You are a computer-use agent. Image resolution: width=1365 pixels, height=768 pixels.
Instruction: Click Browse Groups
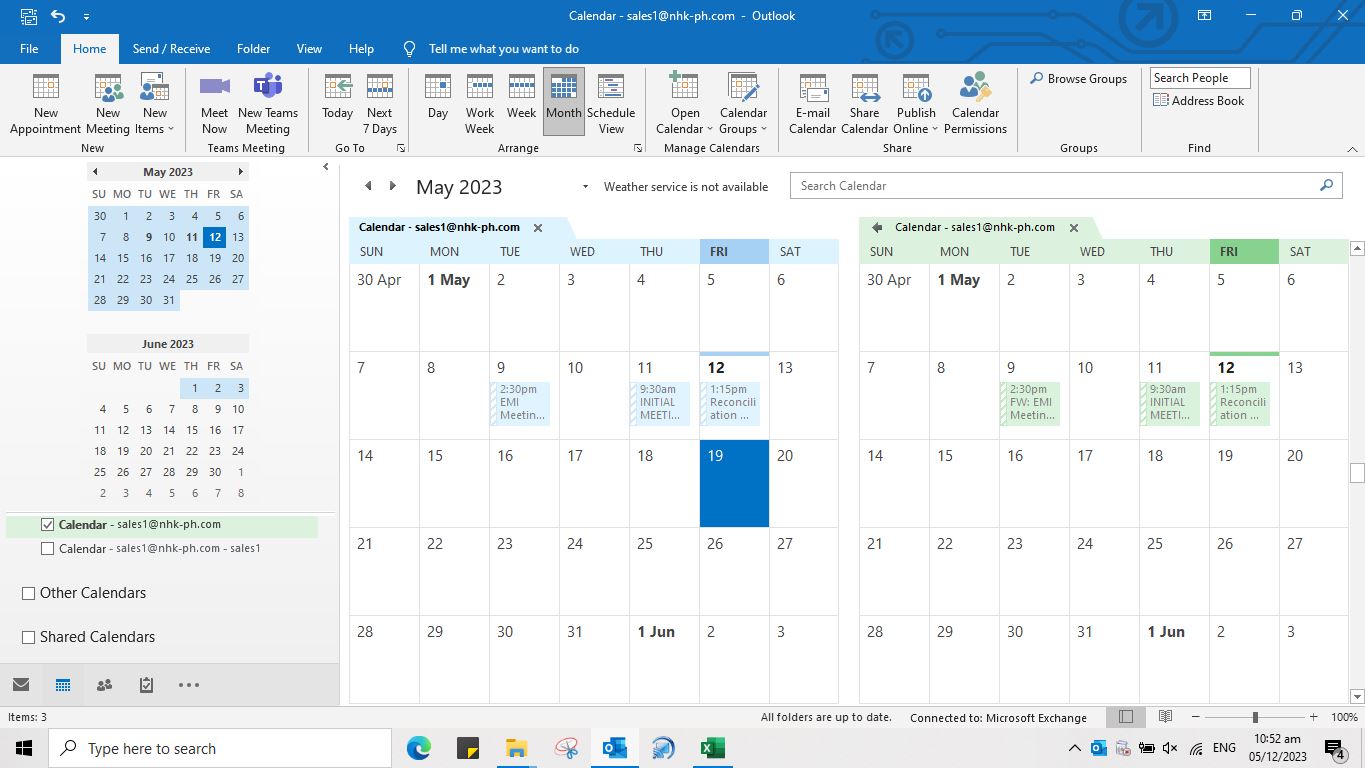pyautogui.click(x=1078, y=79)
